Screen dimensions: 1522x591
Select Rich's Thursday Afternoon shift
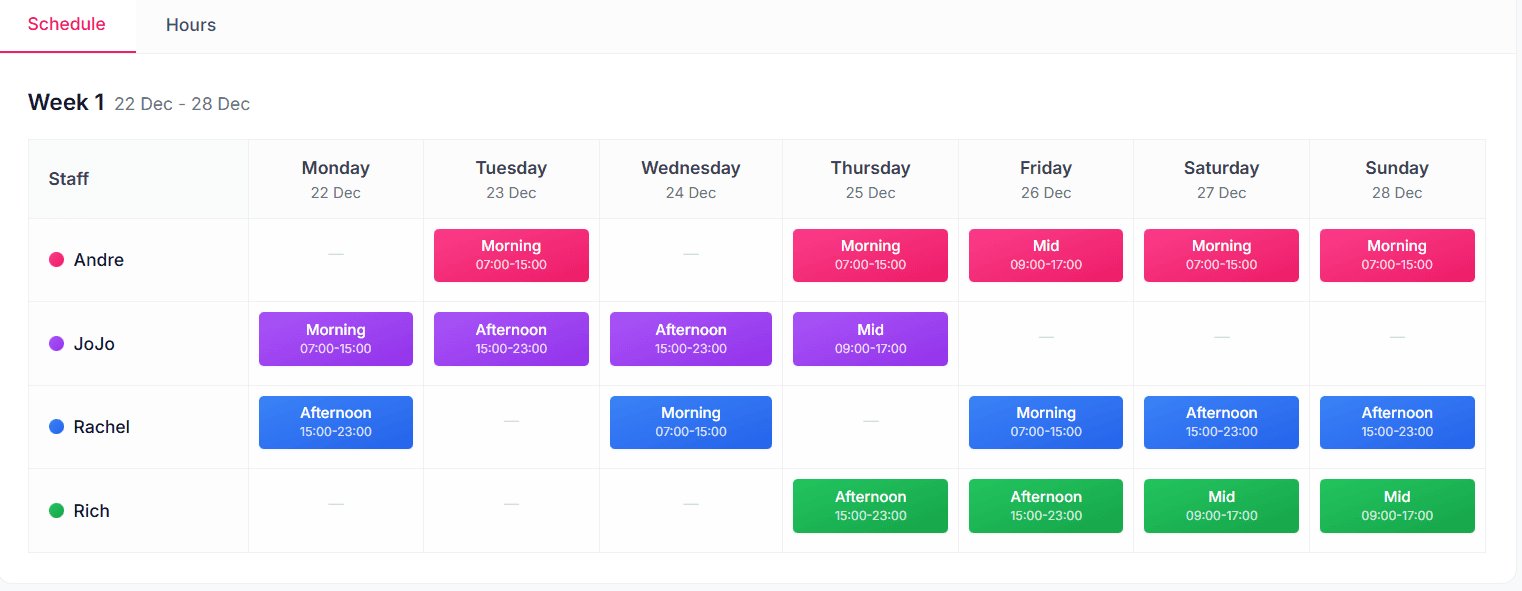[870, 506]
